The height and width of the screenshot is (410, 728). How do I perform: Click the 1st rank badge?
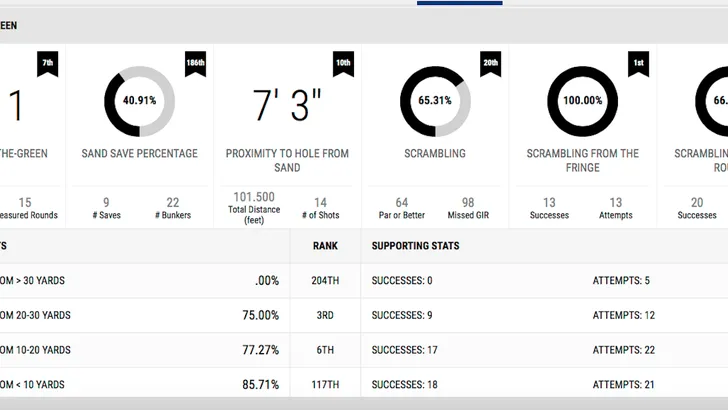pyautogui.click(x=637, y=63)
